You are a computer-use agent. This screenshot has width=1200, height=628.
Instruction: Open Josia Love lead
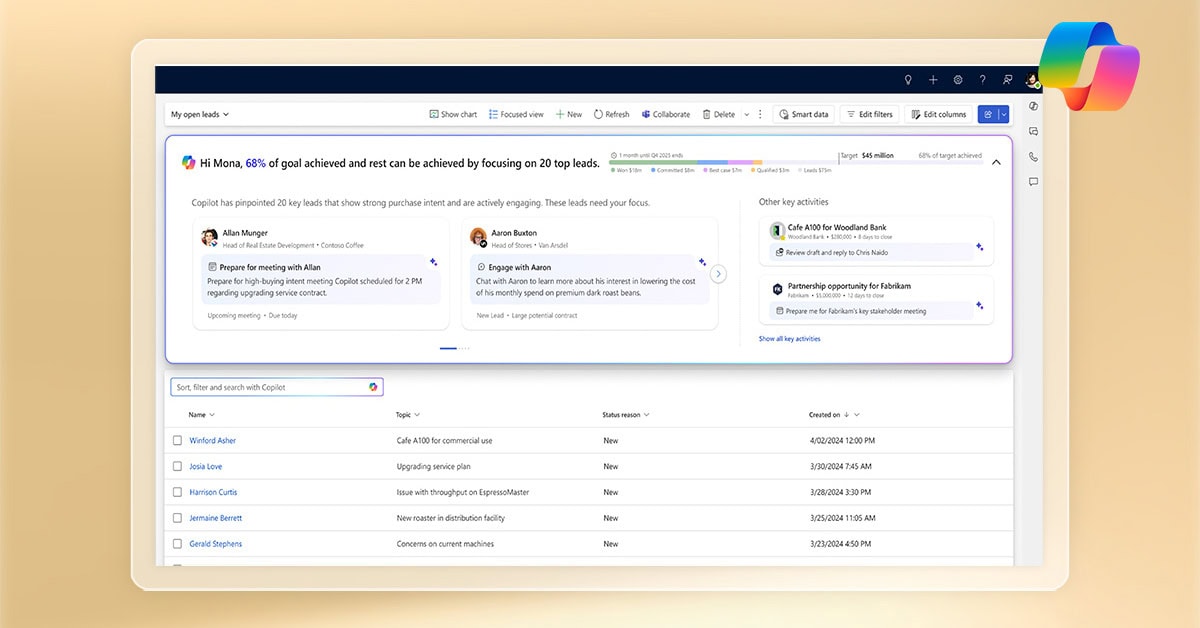[x=206, y=466]
